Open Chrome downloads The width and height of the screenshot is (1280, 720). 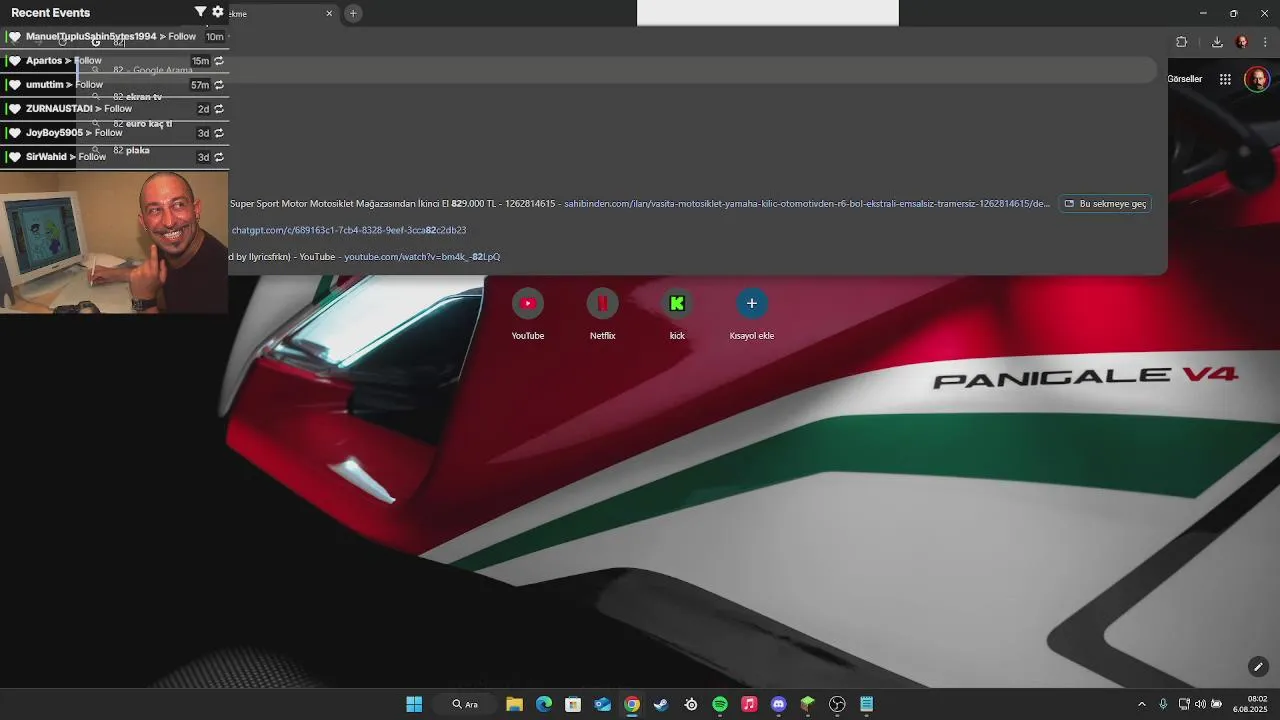[x=1217, y=42]
